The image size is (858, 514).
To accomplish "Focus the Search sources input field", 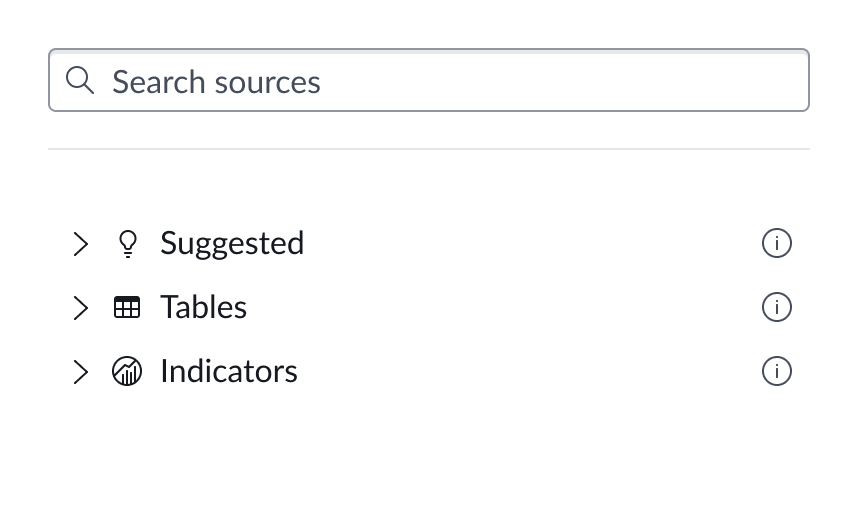I will click(x=450, y=80).
